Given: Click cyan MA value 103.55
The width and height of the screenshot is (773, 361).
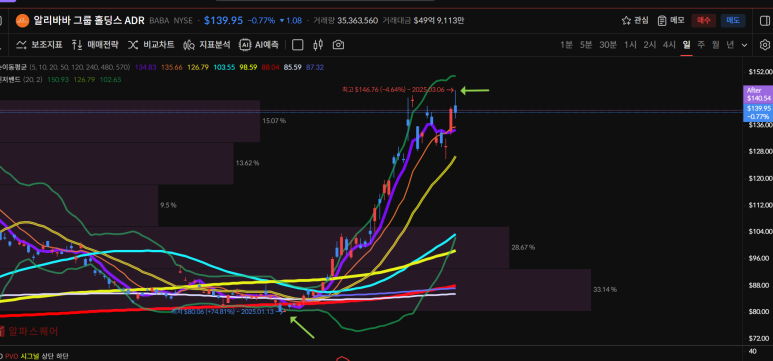Looking at the screenshot, I should pyautogui.click(x=224, y=67).
